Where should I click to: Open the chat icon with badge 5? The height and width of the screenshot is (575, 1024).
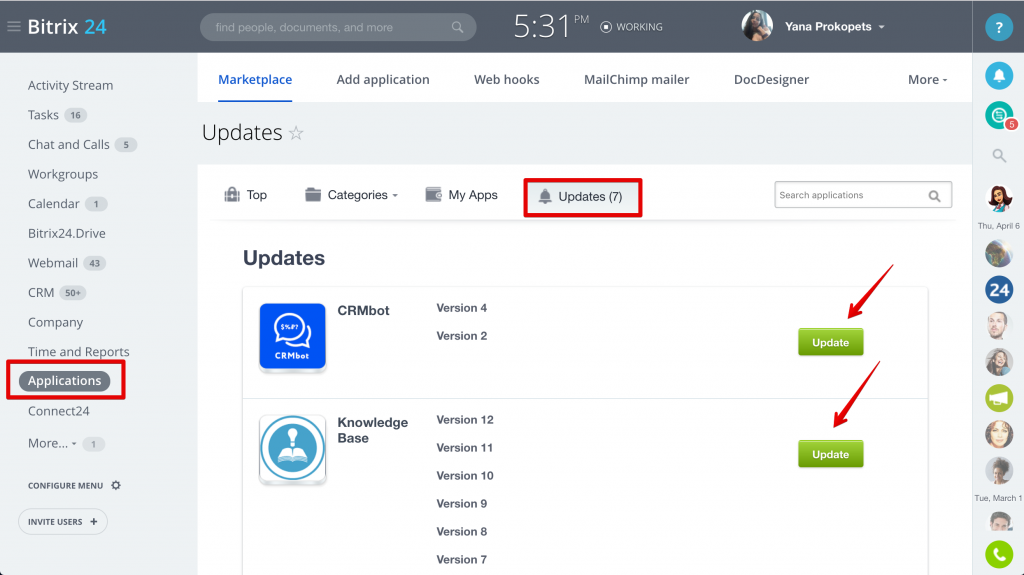999,116
